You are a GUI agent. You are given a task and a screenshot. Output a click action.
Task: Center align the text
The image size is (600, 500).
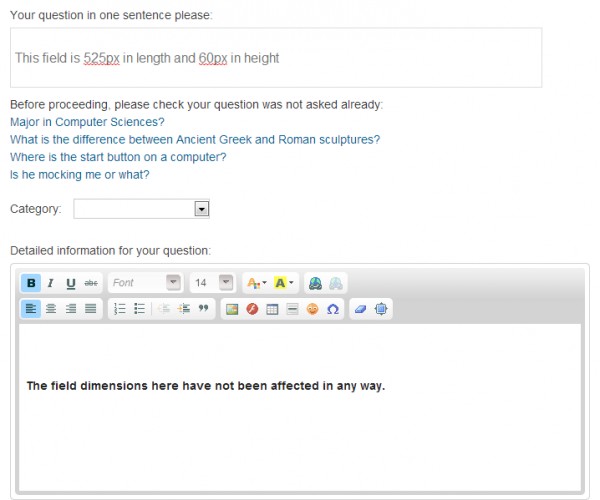click(51, 309)
